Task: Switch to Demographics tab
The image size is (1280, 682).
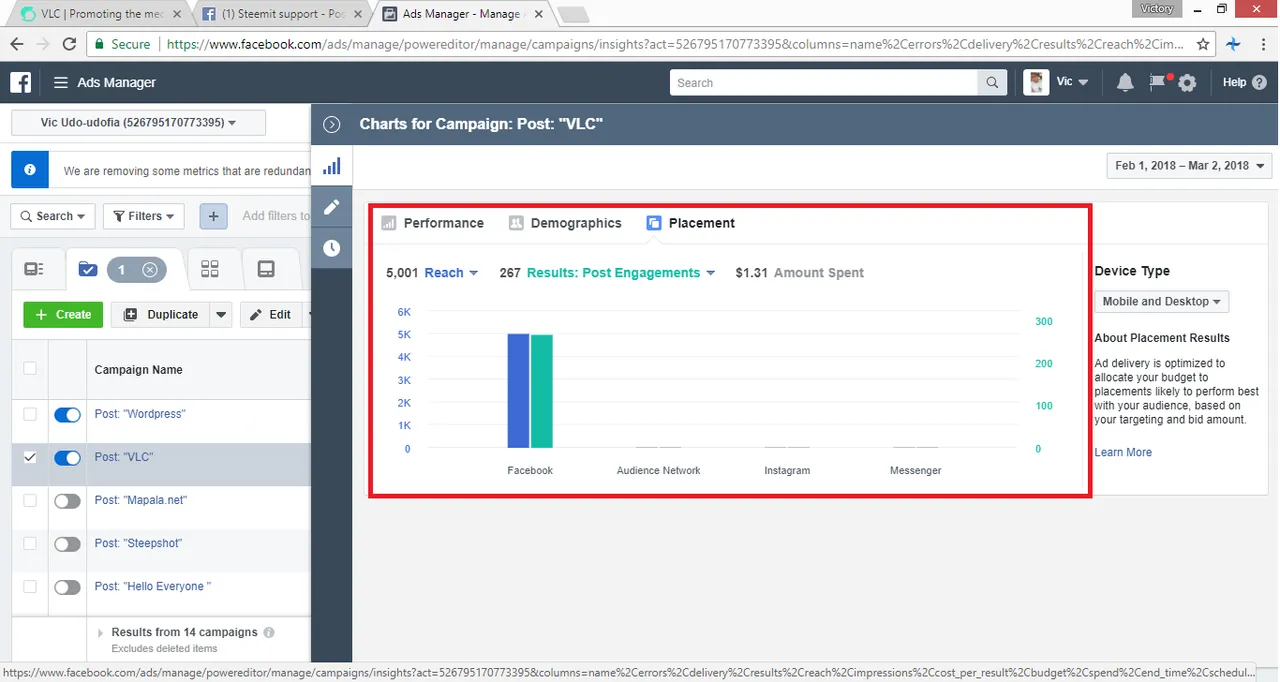Action: point(565,223)
